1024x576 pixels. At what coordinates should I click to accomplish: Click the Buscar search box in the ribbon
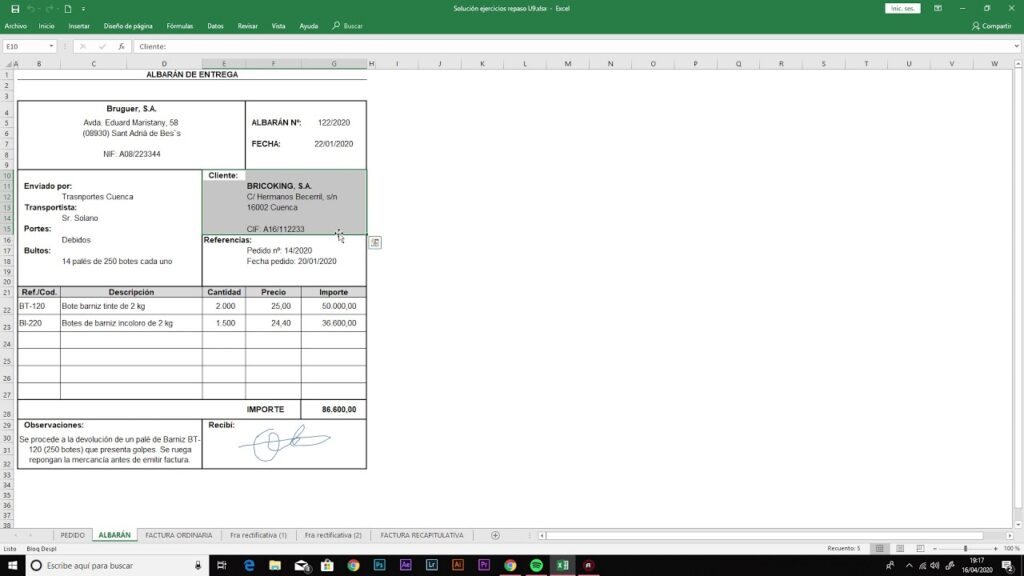(347, 26)
